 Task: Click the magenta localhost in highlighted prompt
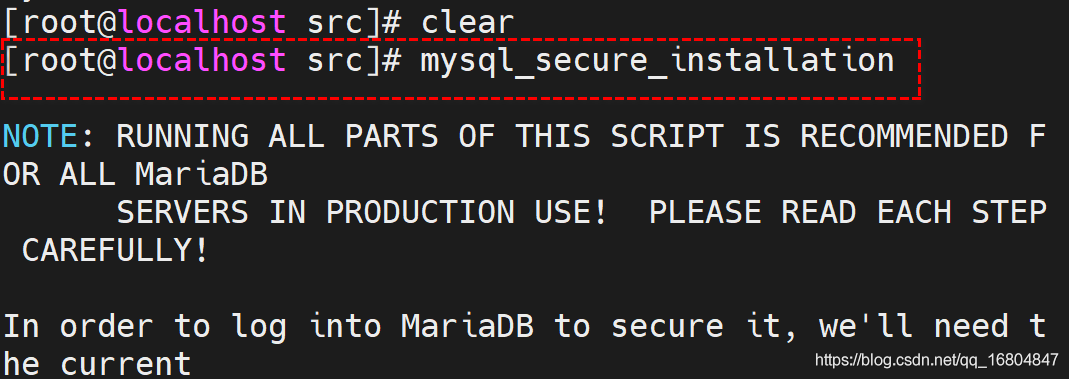tap(204, 61)
